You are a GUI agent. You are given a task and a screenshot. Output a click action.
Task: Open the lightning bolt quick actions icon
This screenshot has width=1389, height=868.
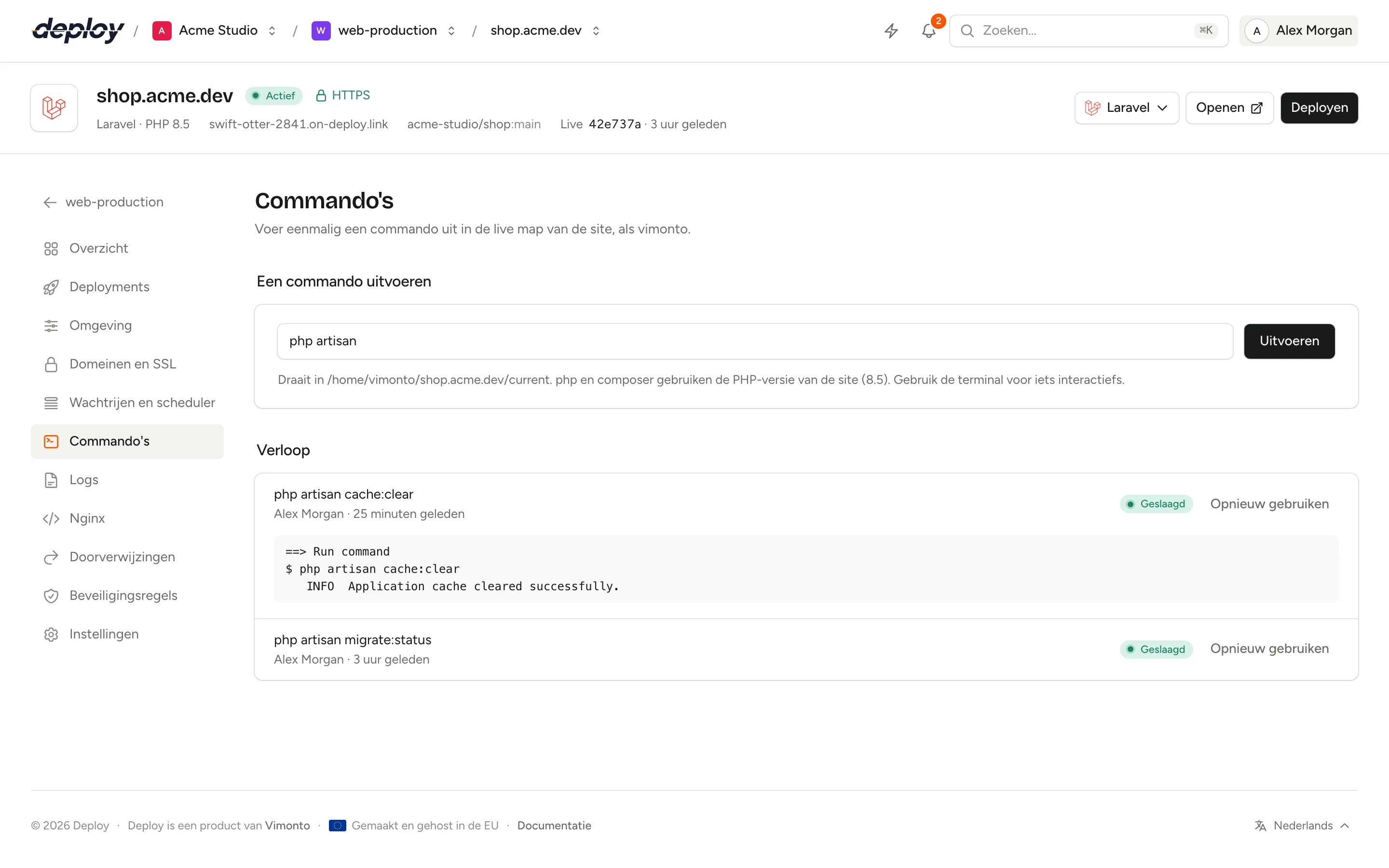(891, 30)
